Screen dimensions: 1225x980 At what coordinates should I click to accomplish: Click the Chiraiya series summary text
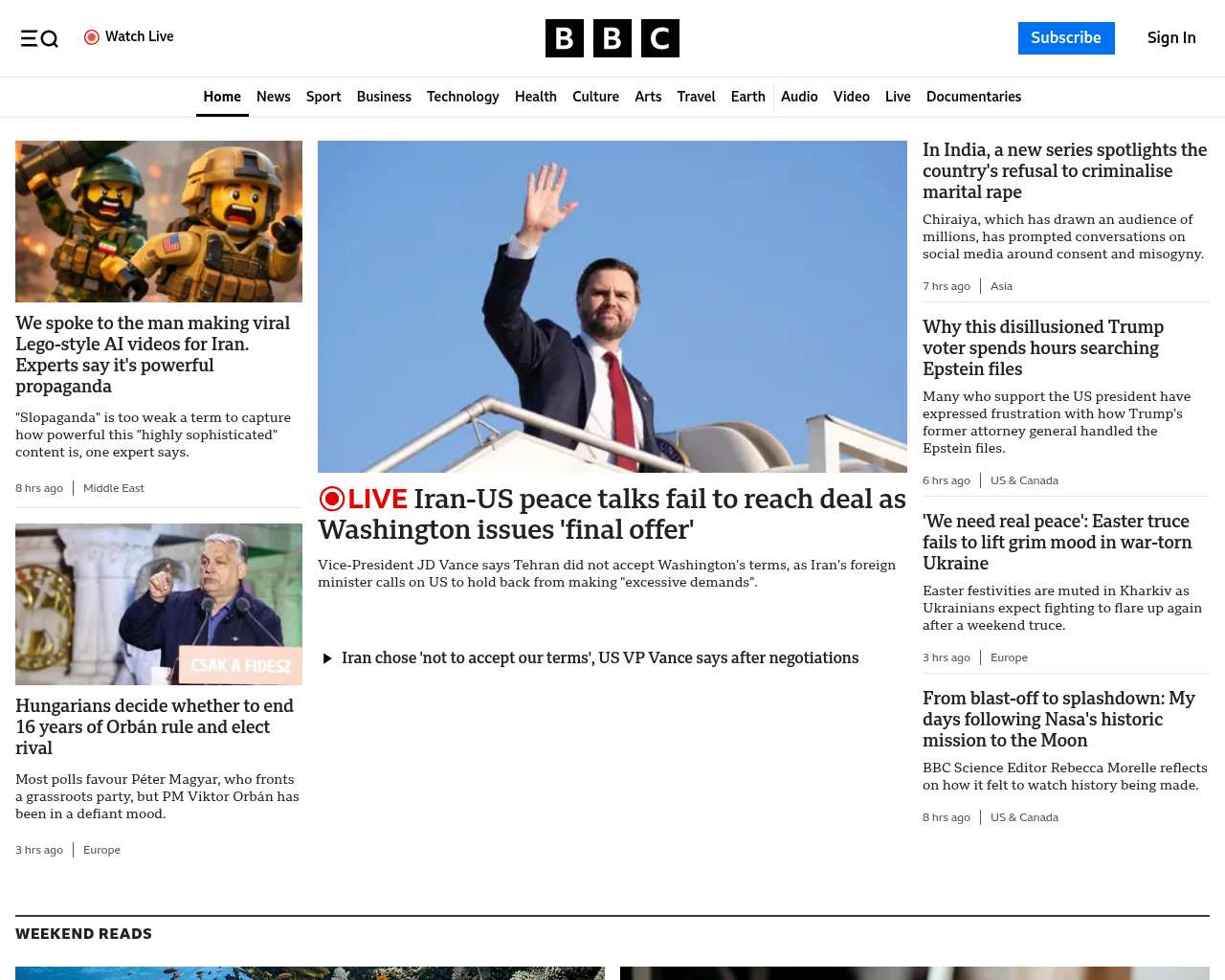(1063, 237)
